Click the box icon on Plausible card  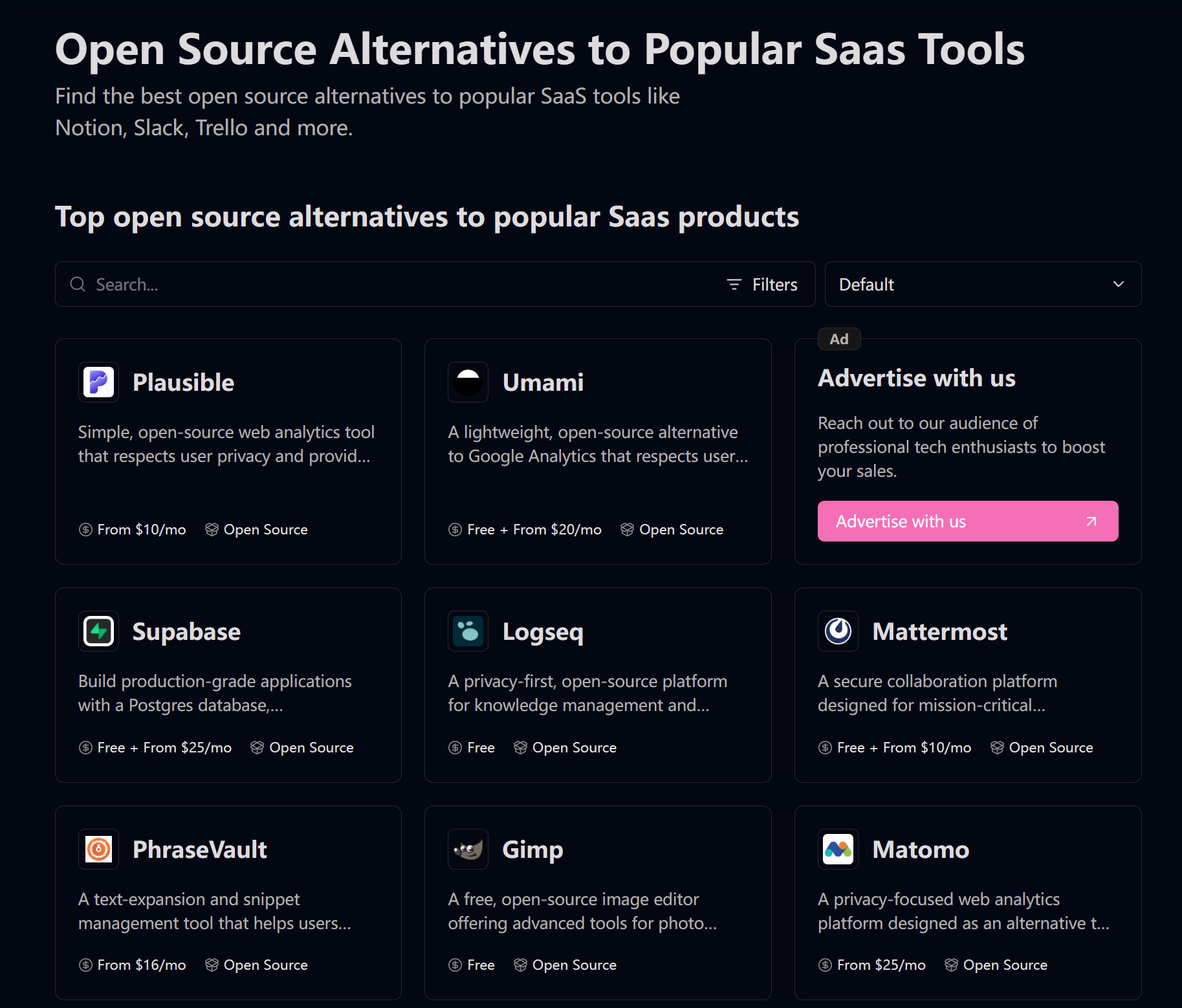tap(212, 529)
